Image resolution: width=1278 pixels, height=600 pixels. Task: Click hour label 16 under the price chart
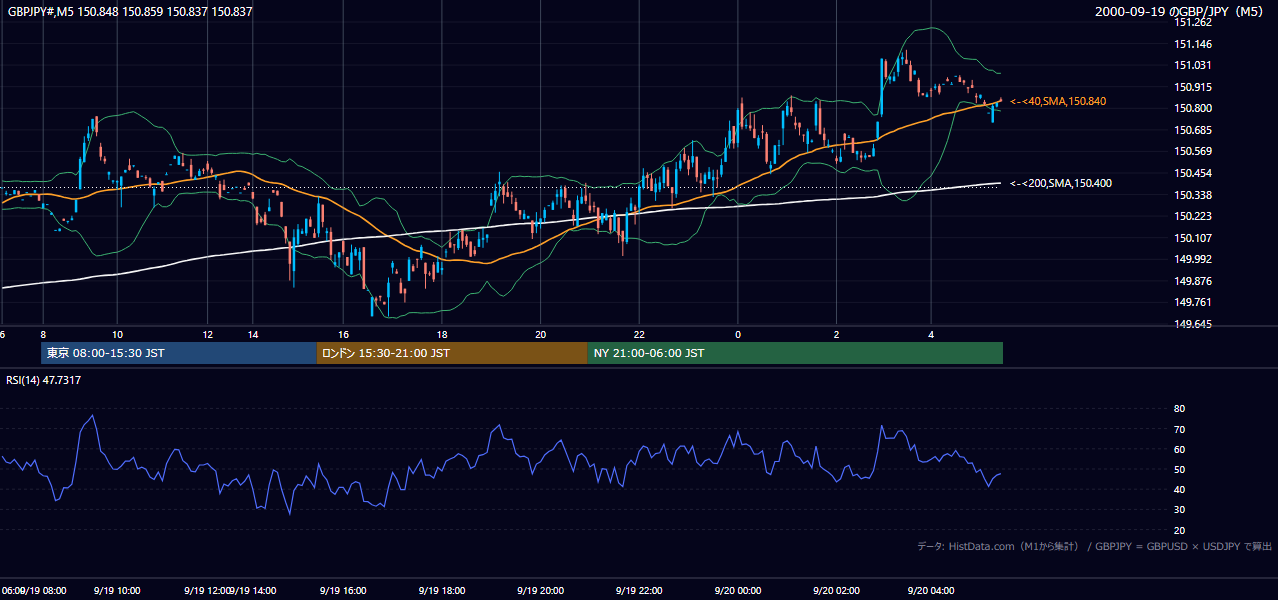point(343,334)
